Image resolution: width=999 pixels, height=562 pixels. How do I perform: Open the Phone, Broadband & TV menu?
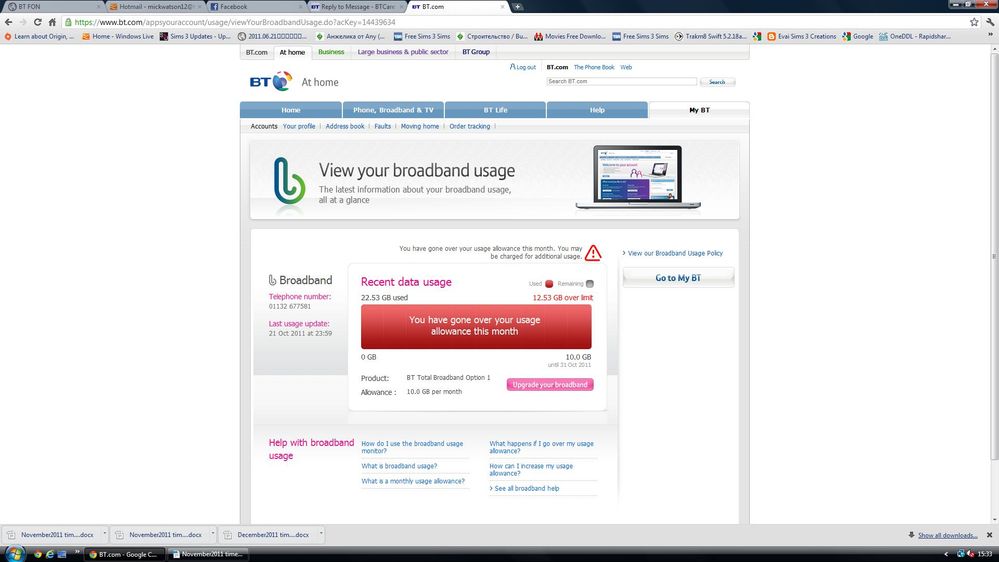(393, 110)
